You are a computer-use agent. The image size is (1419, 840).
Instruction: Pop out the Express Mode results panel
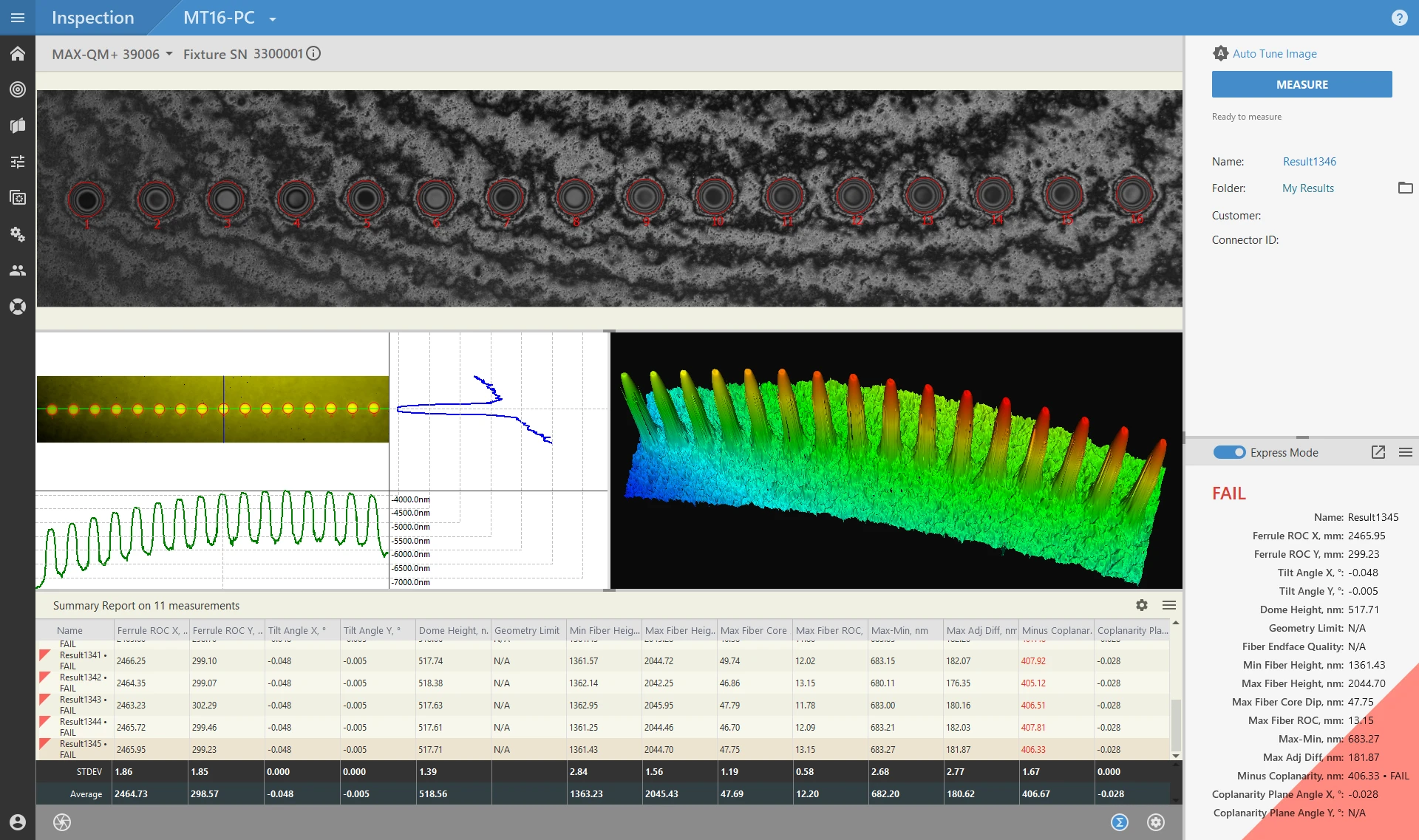(1378, 452)
